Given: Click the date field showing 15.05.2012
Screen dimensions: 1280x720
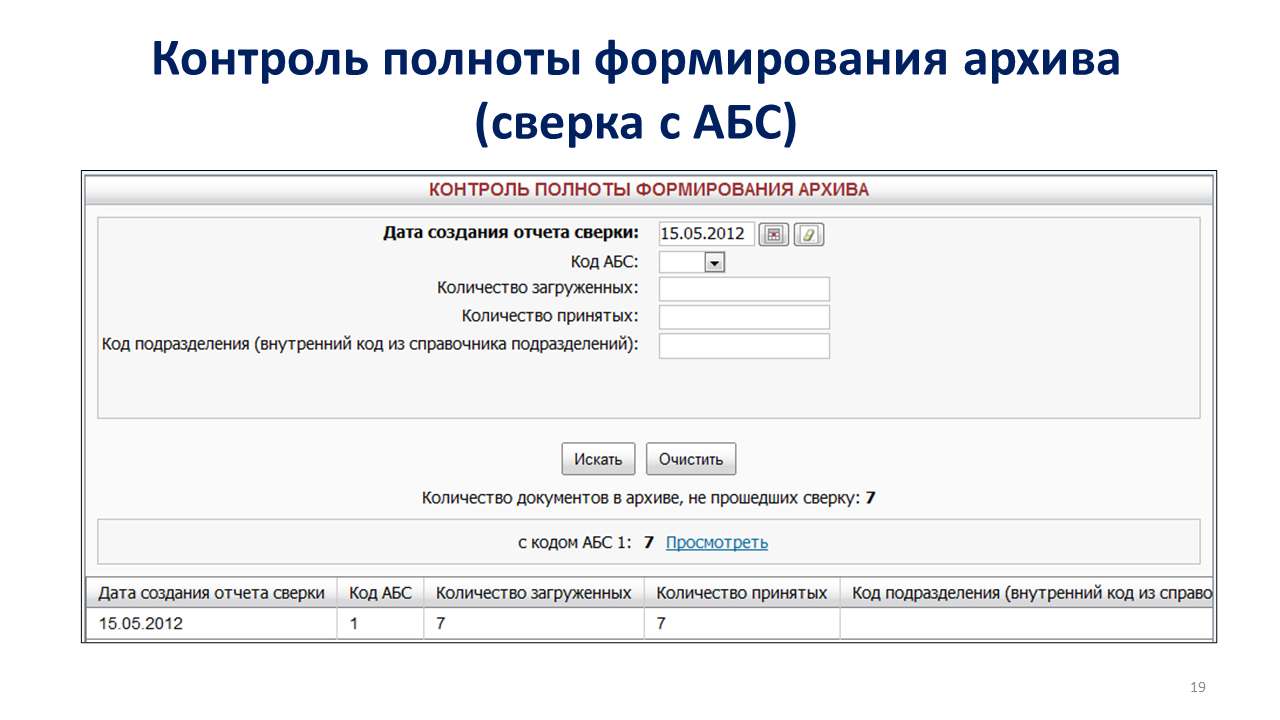Looking at the screenshot, I should coord(706,234).
